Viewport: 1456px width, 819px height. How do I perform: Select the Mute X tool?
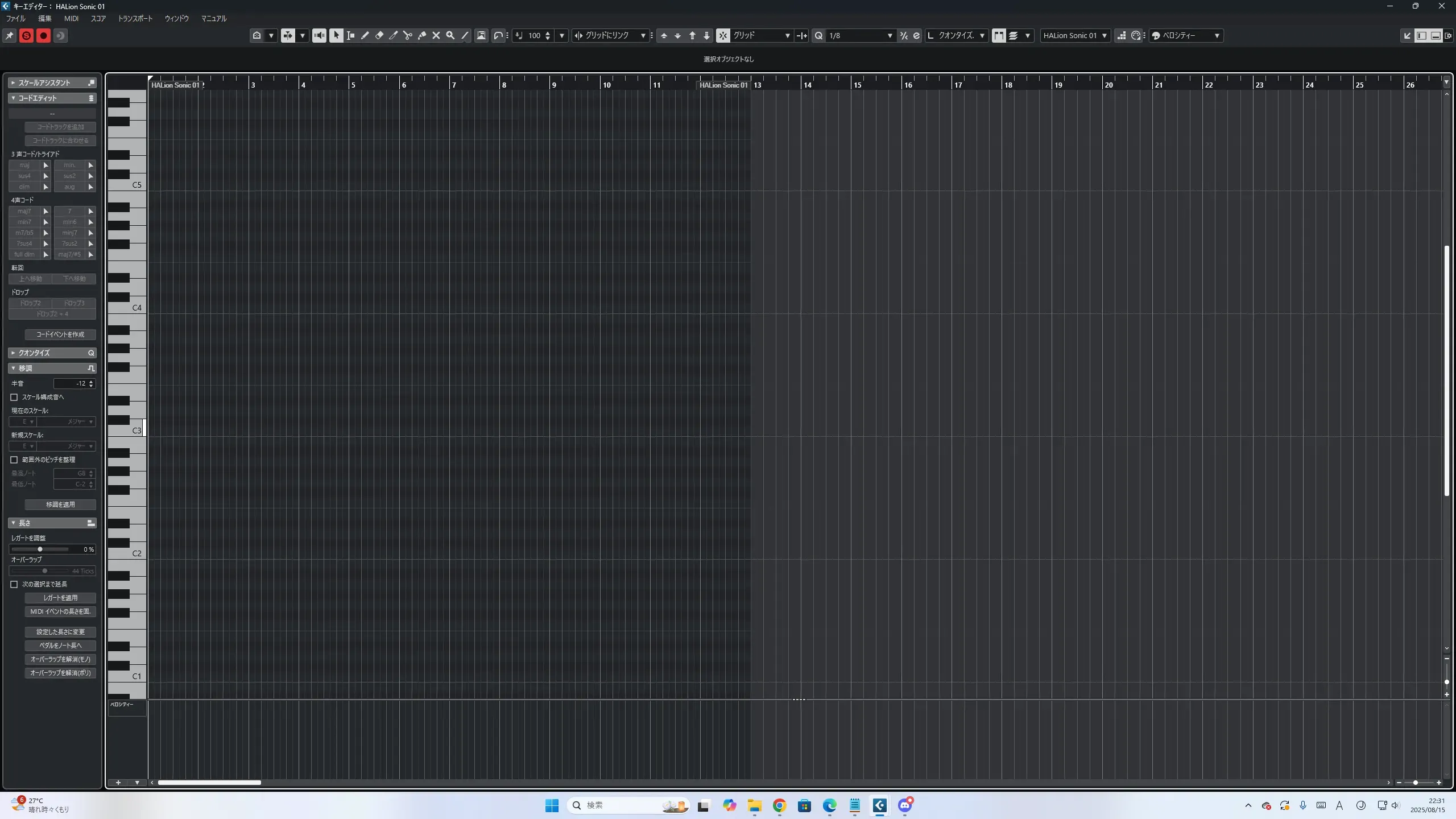436,35
